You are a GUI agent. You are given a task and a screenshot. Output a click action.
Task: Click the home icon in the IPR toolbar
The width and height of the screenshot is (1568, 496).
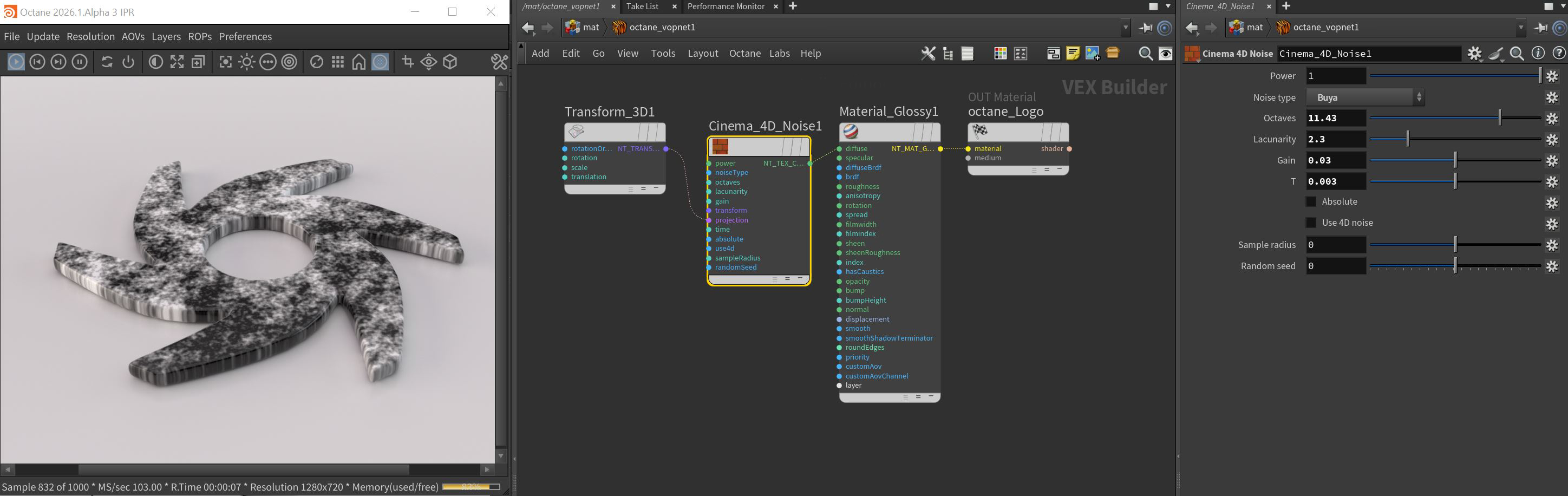click(x=359, y=62)
